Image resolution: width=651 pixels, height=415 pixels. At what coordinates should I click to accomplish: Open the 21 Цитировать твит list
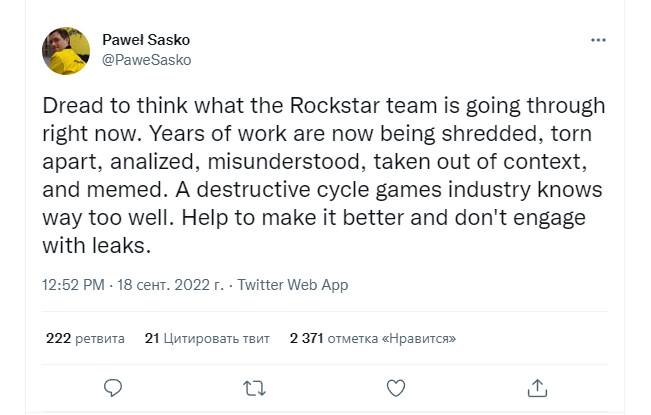(x=206, y=338)
